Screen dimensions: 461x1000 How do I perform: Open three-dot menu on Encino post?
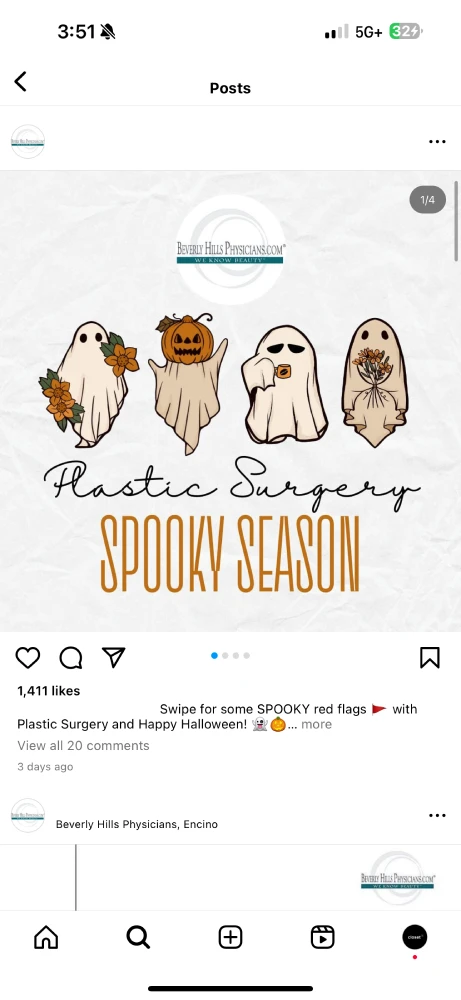(437, 815)
